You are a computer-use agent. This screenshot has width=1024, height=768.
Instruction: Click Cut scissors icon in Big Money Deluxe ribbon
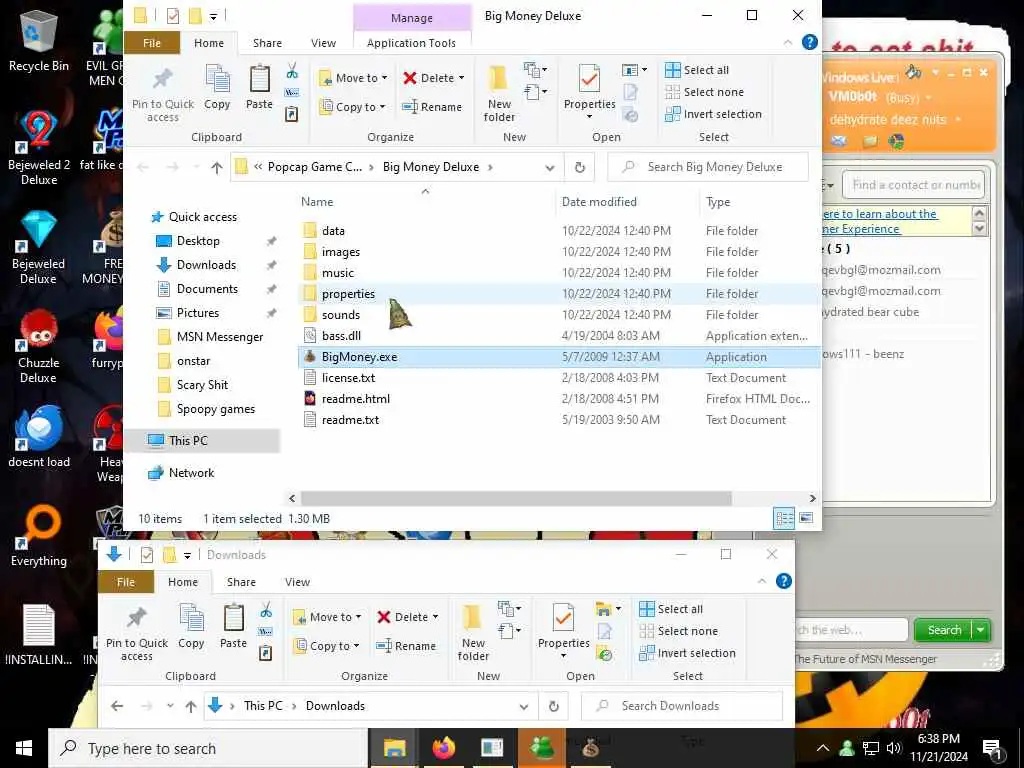click(x=292, y=71)
